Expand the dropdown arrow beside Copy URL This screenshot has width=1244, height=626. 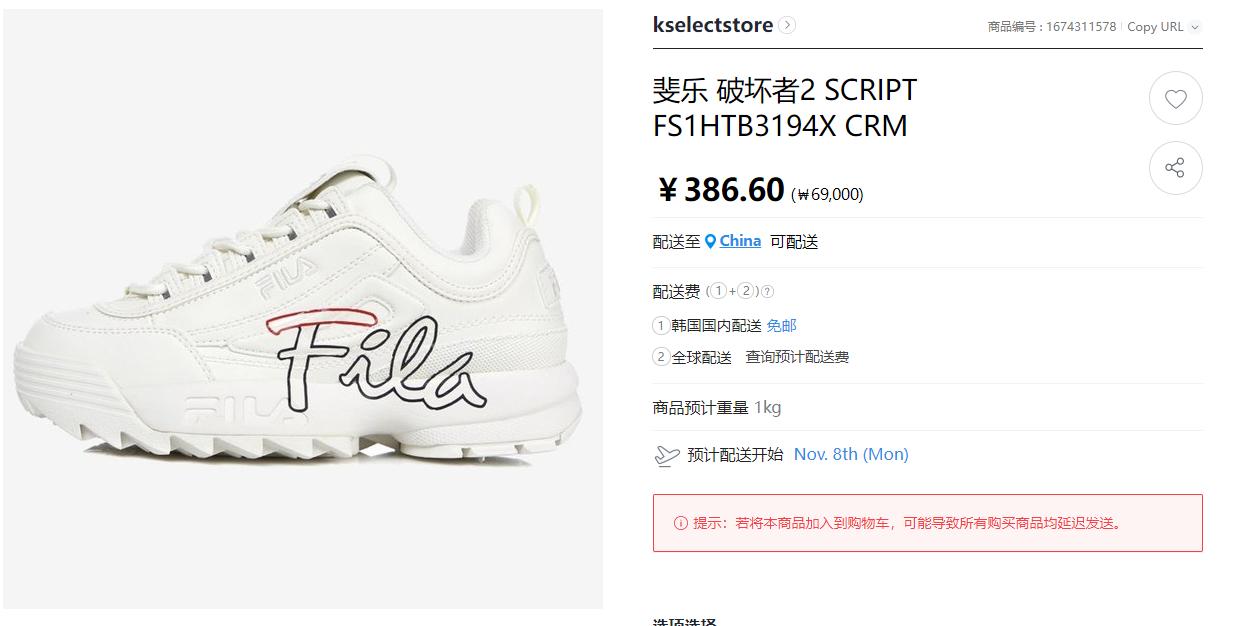(1195, 27)
